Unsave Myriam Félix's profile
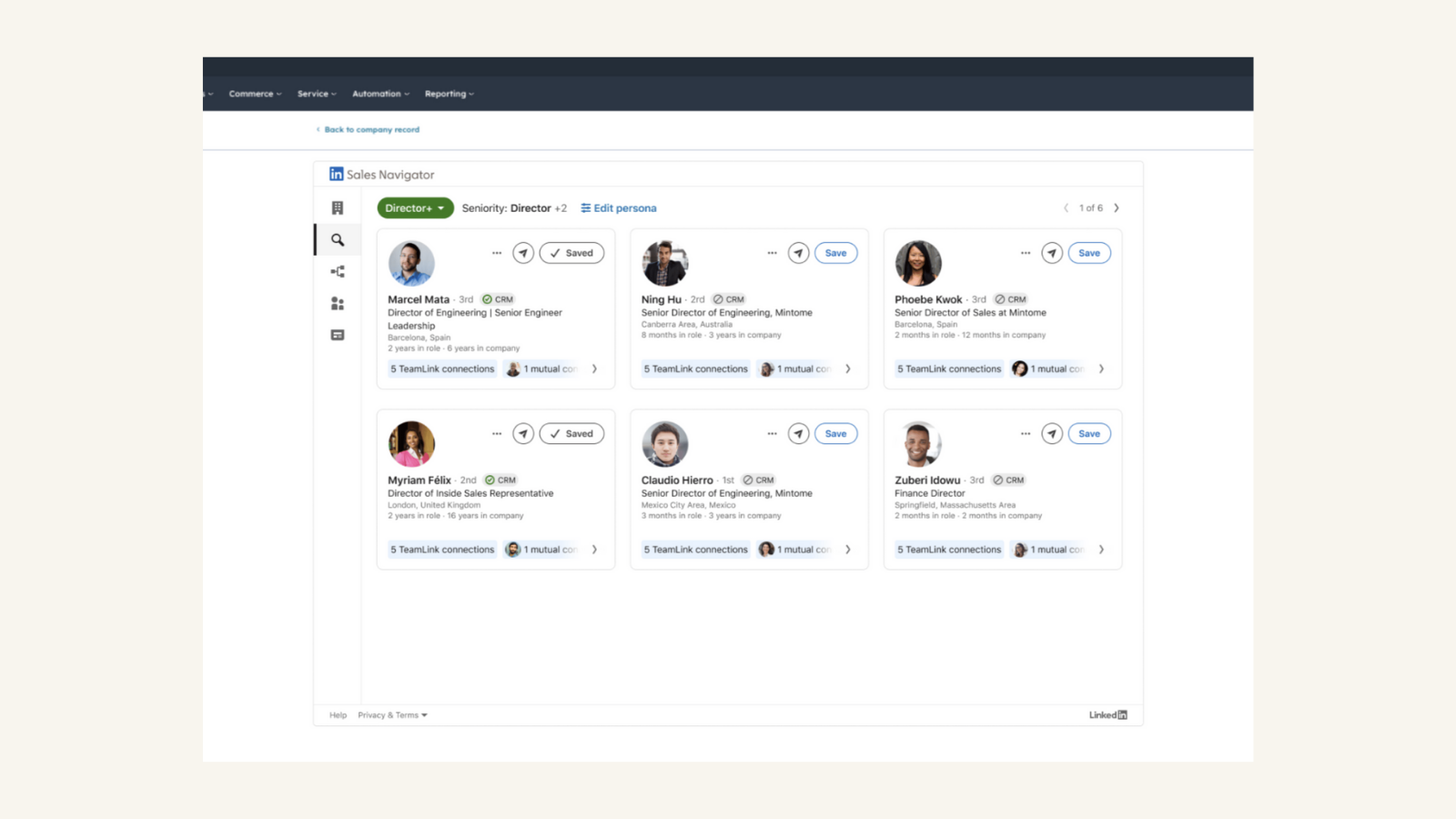 coord(571,433)
